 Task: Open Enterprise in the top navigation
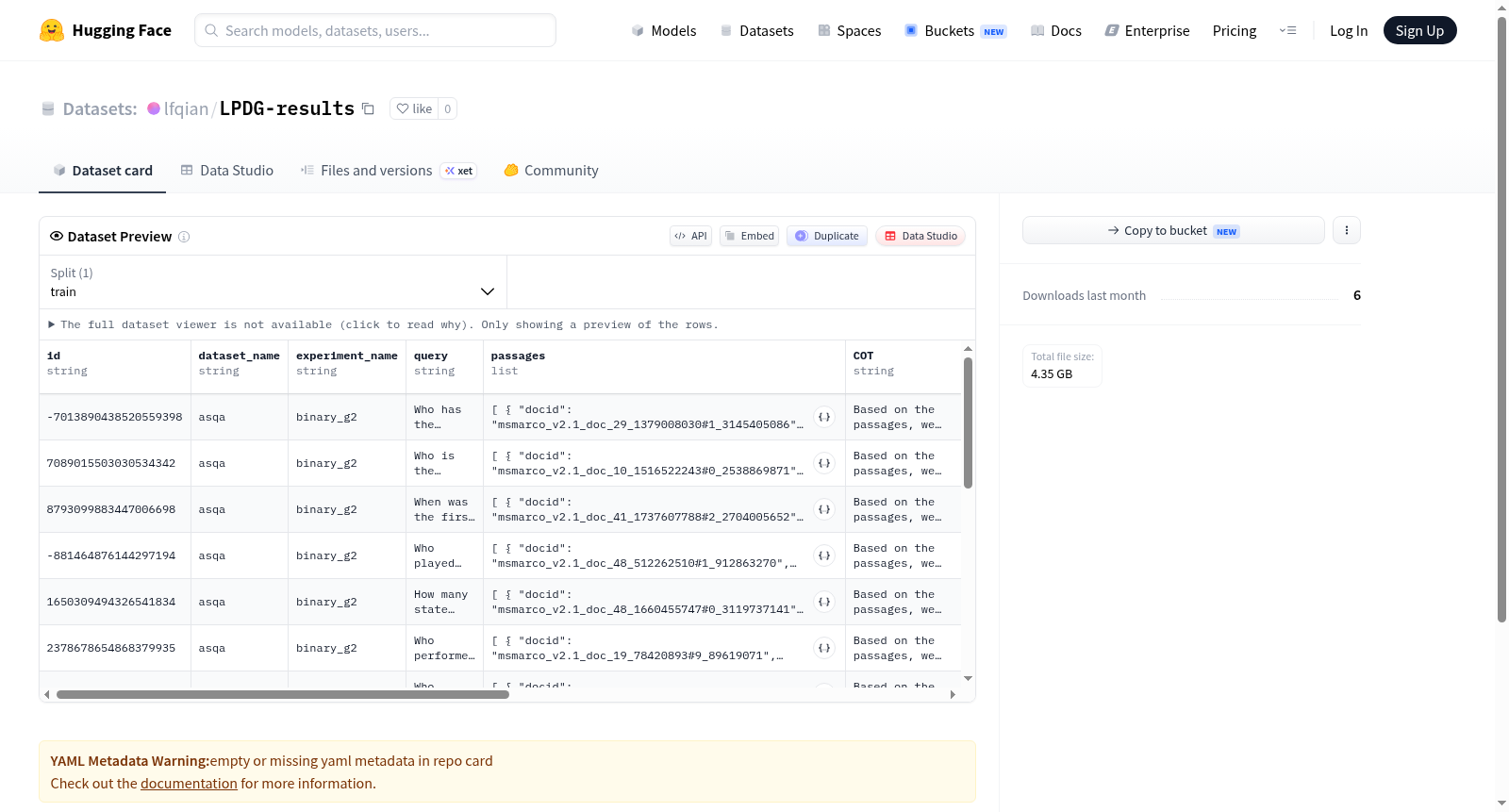[x=1147, y=30]
